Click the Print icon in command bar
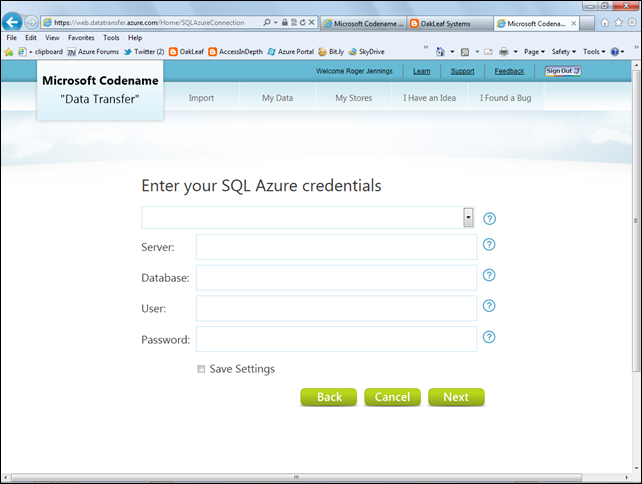Screen dimensions: 642x484 click(504, 51)
